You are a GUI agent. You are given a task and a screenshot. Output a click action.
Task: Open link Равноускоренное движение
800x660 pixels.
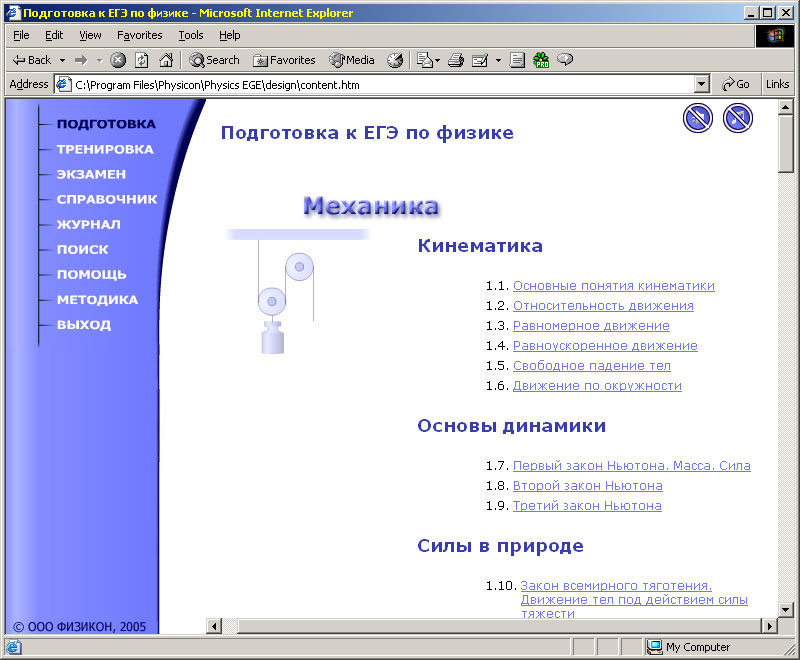click(605, 345)
